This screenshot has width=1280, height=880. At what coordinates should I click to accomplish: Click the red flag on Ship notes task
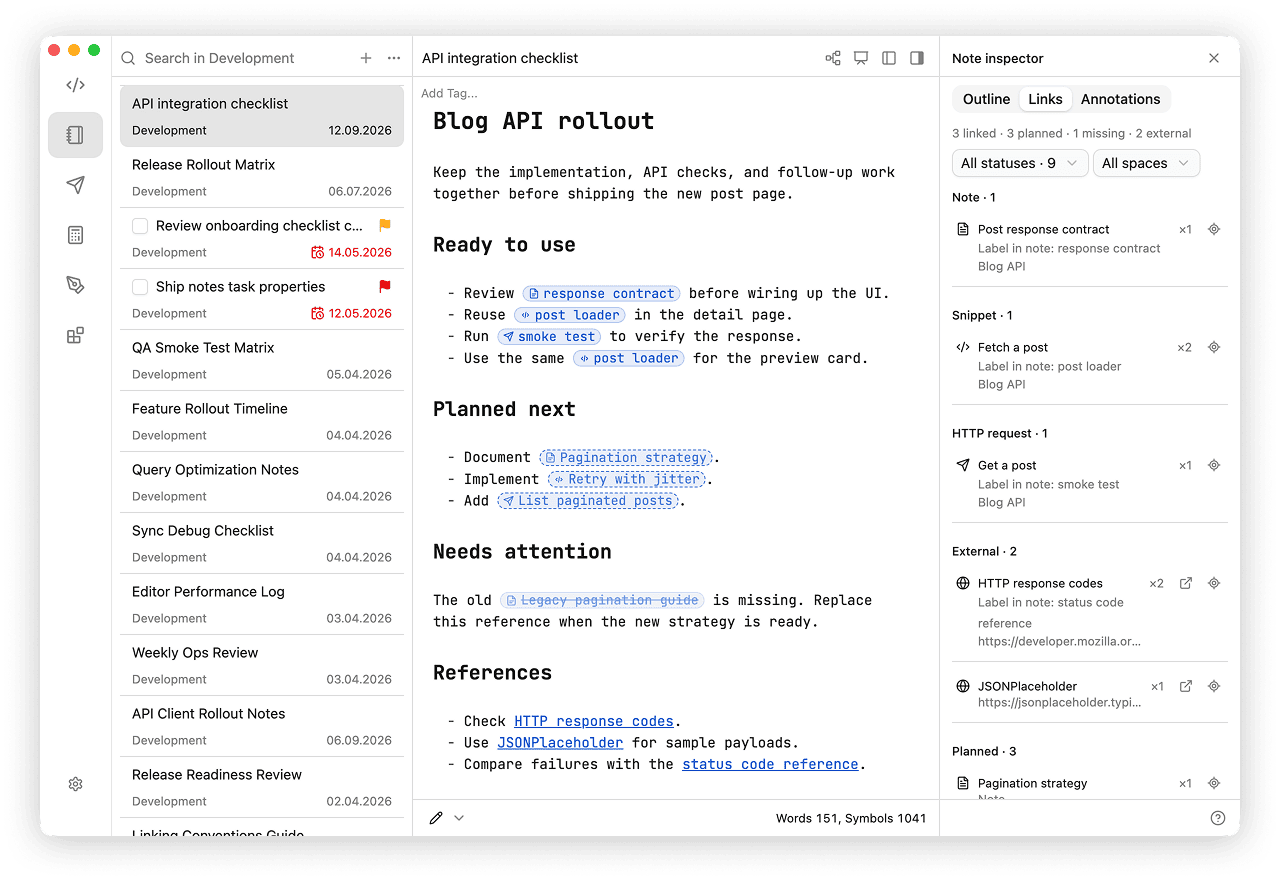pos(385,287)
